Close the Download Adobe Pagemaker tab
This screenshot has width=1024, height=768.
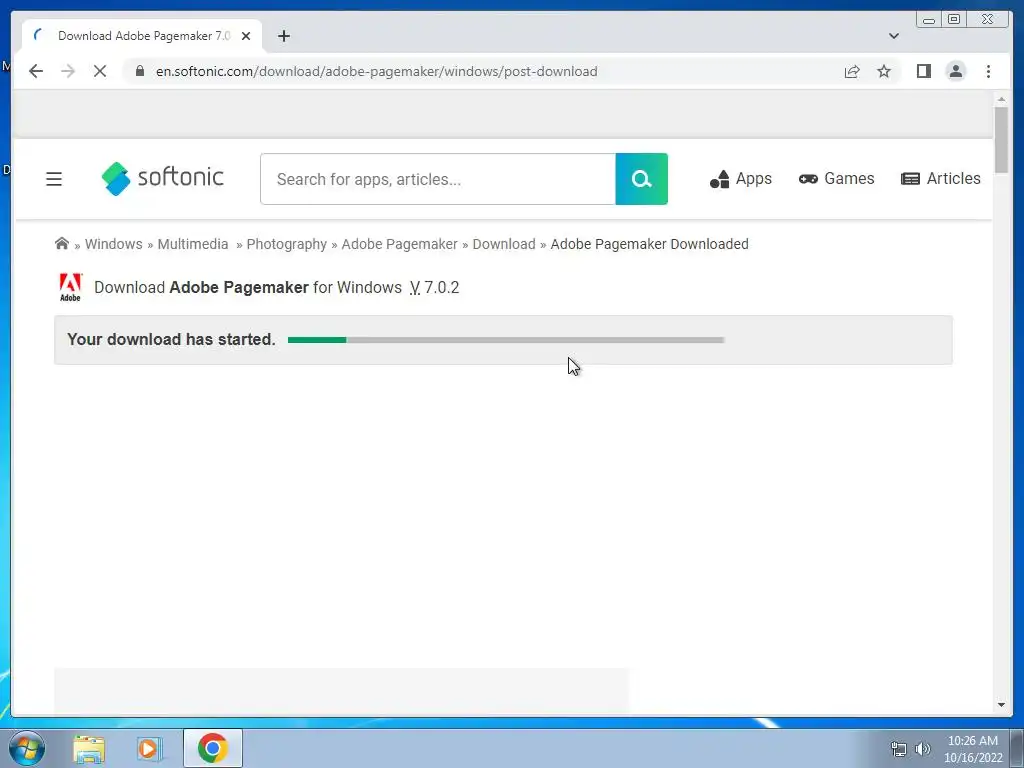(x=246, y=36)
